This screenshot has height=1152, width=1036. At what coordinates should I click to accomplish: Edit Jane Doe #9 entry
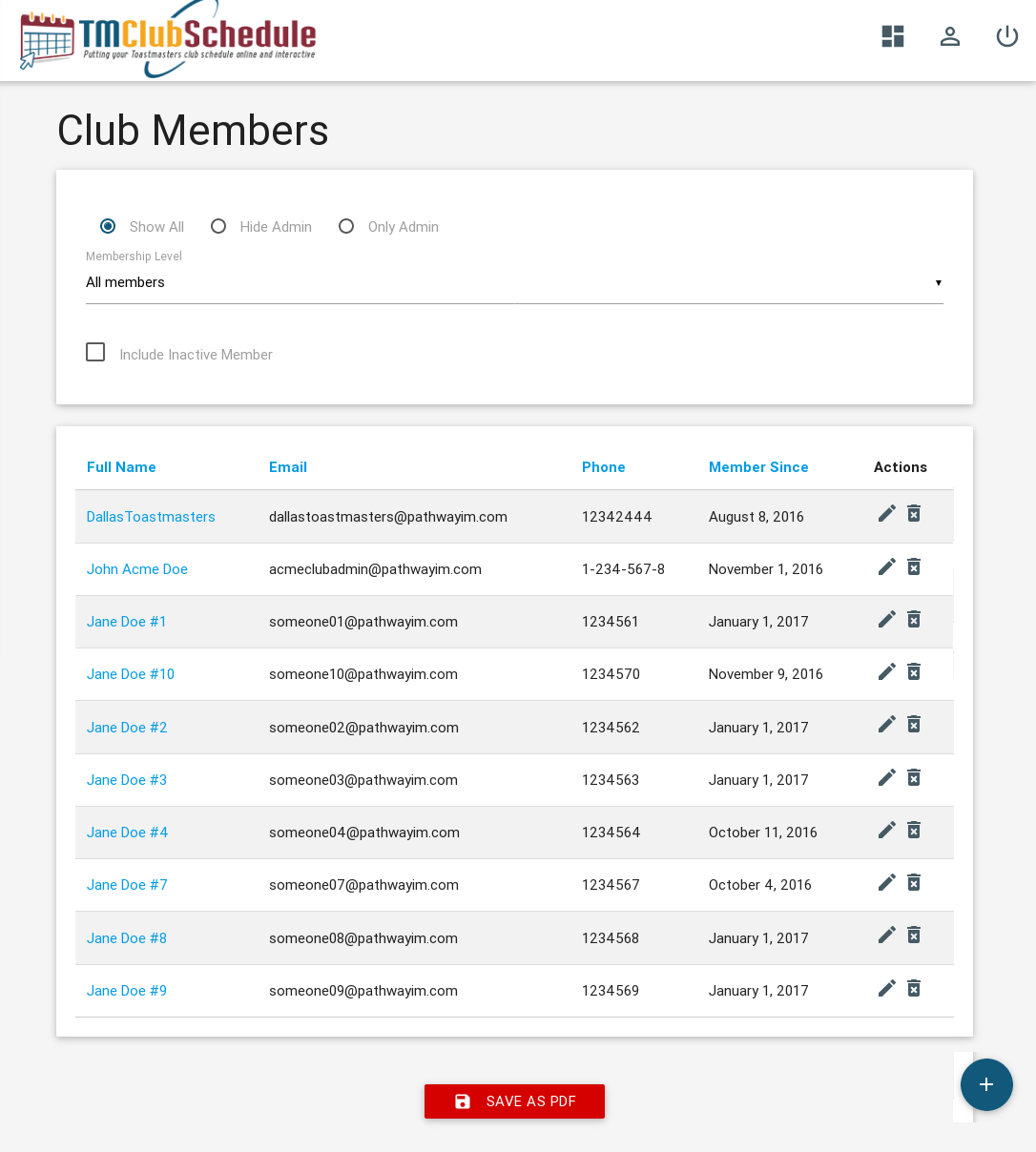point(887,989)
